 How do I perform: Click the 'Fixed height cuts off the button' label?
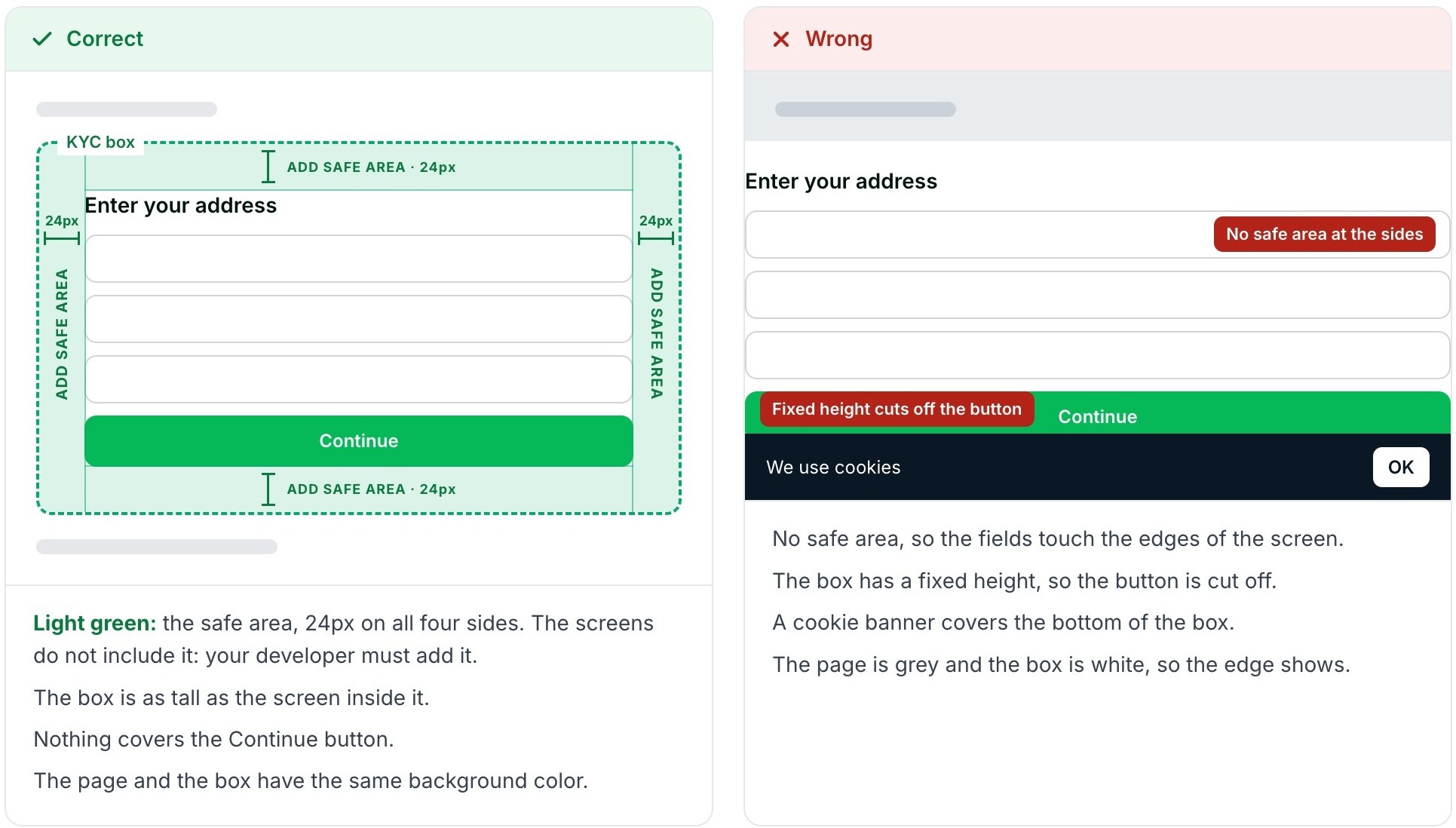click(897, 409)
